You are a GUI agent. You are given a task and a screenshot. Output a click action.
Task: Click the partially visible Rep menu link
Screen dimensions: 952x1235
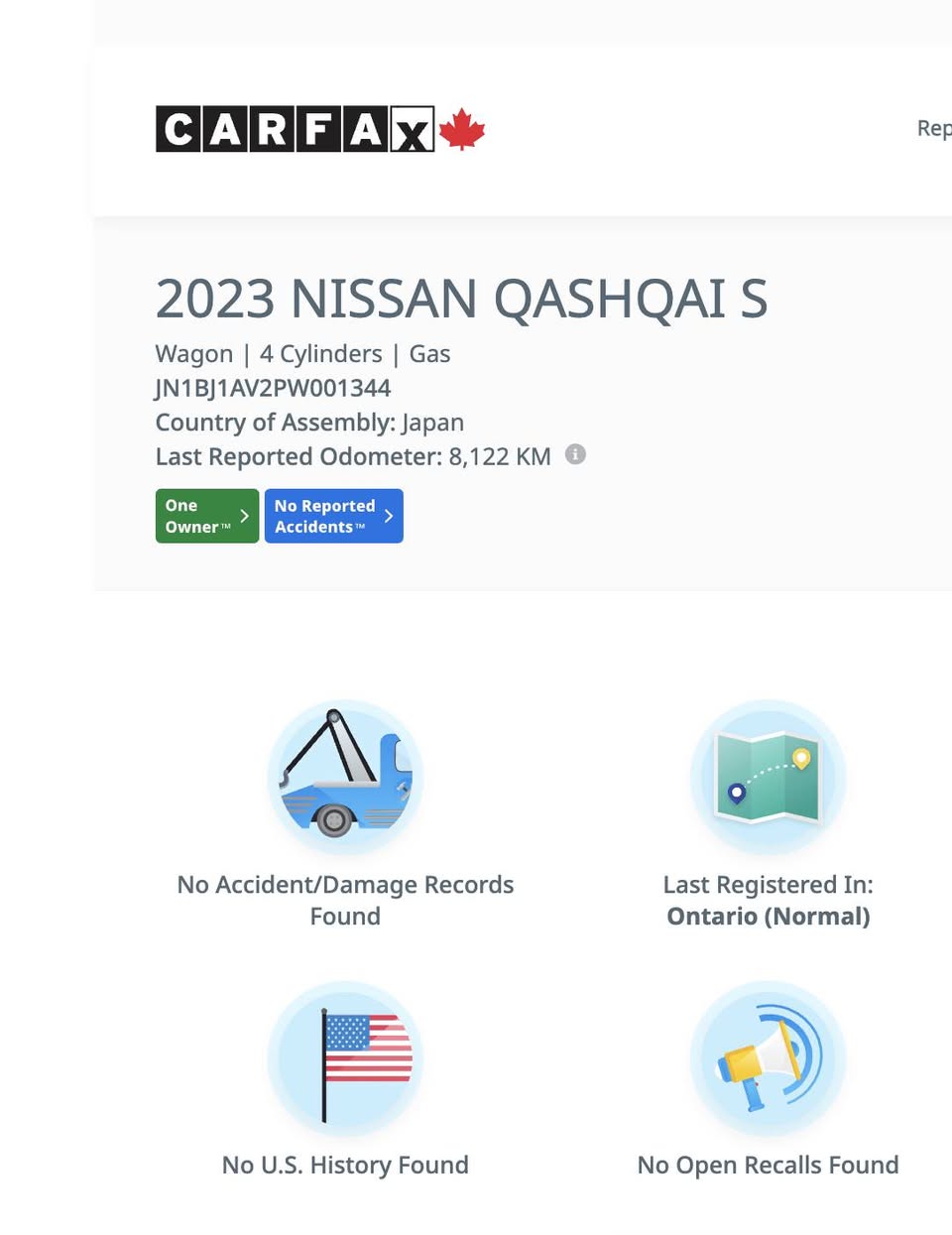934,129
